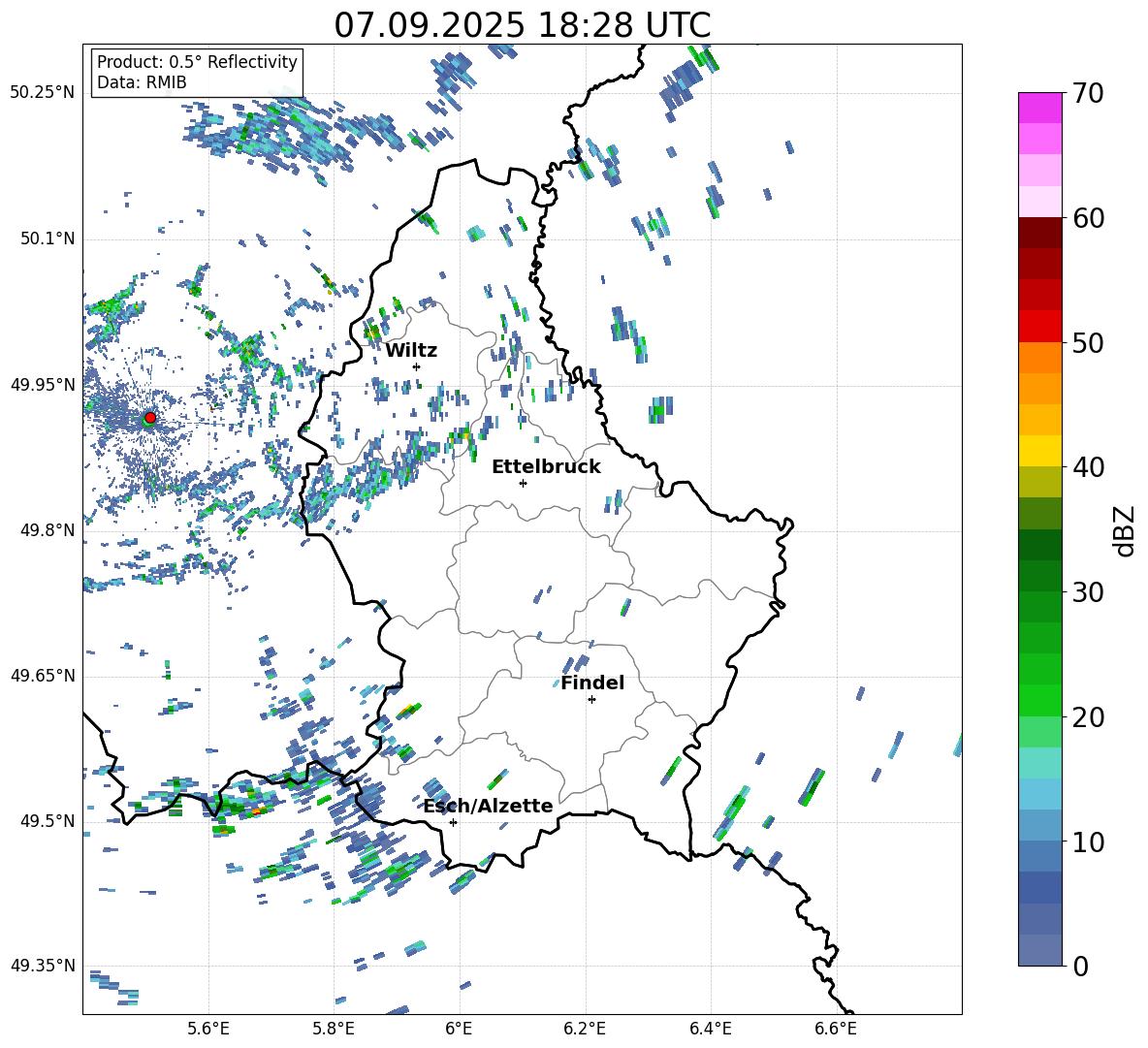Click the Product: 0.5° Reflectivity text

[197, 61]
